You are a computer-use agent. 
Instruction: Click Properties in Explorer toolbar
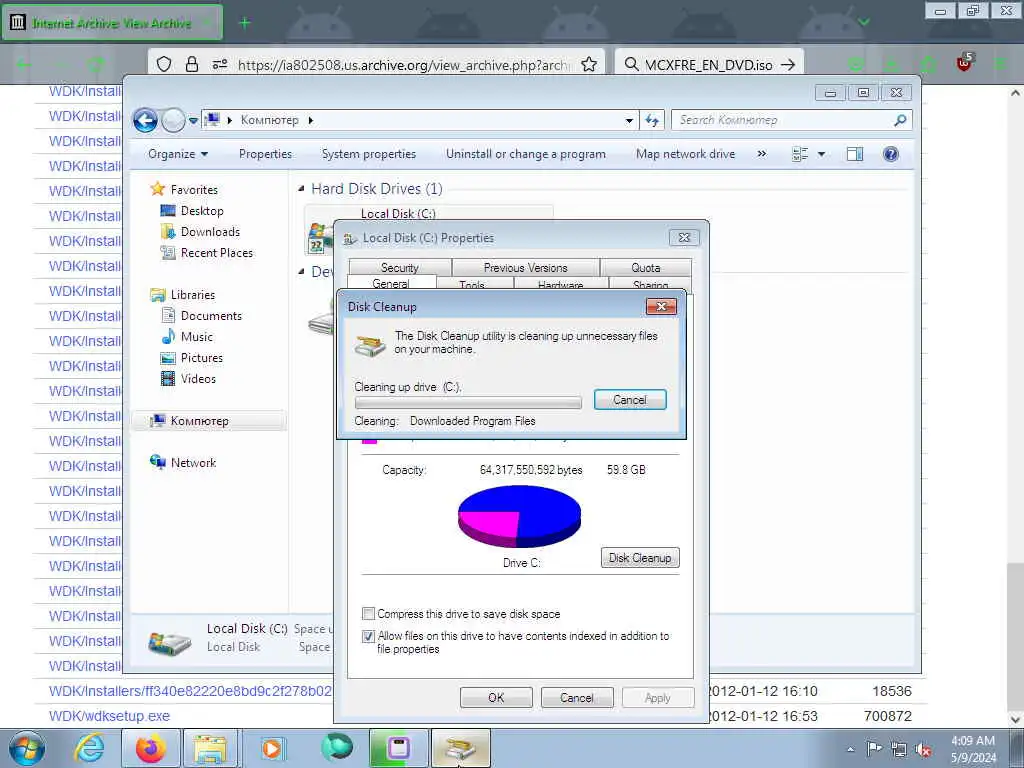265,154
